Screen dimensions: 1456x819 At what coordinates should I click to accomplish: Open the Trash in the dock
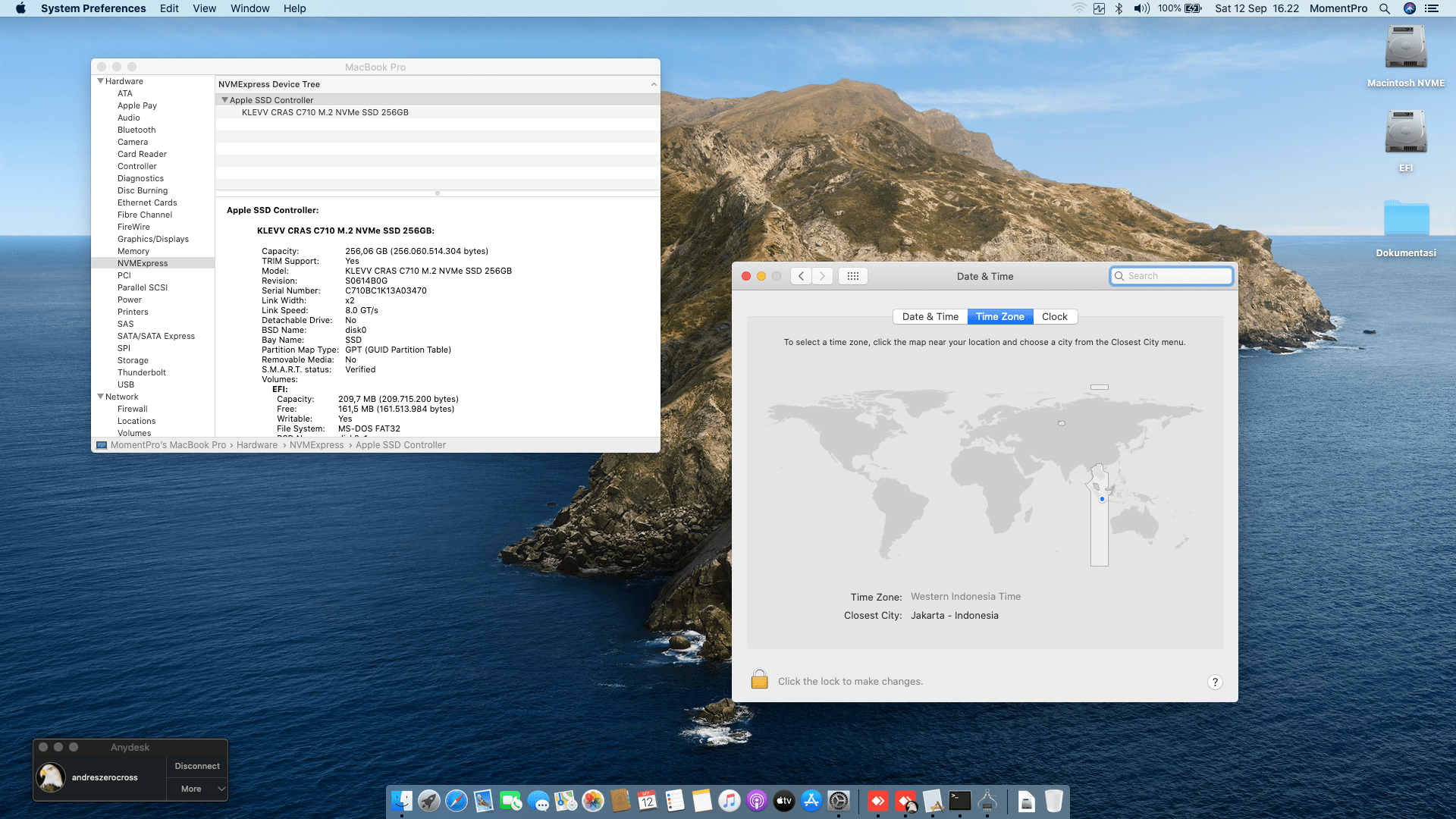pos(1054,801)
